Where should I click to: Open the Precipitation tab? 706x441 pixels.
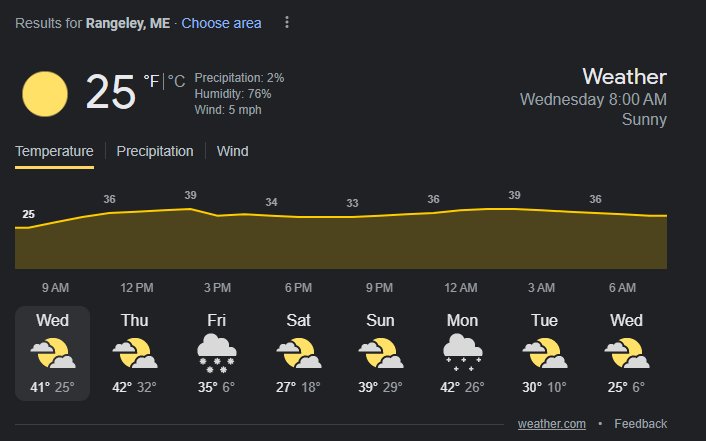[155, 151]
